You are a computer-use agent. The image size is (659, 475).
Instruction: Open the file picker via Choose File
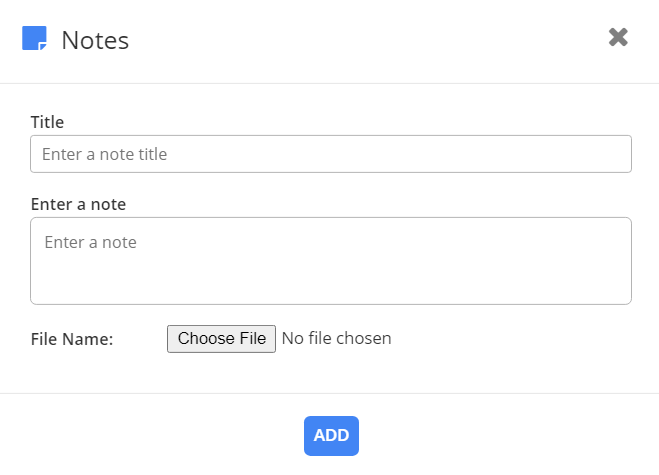221,338
